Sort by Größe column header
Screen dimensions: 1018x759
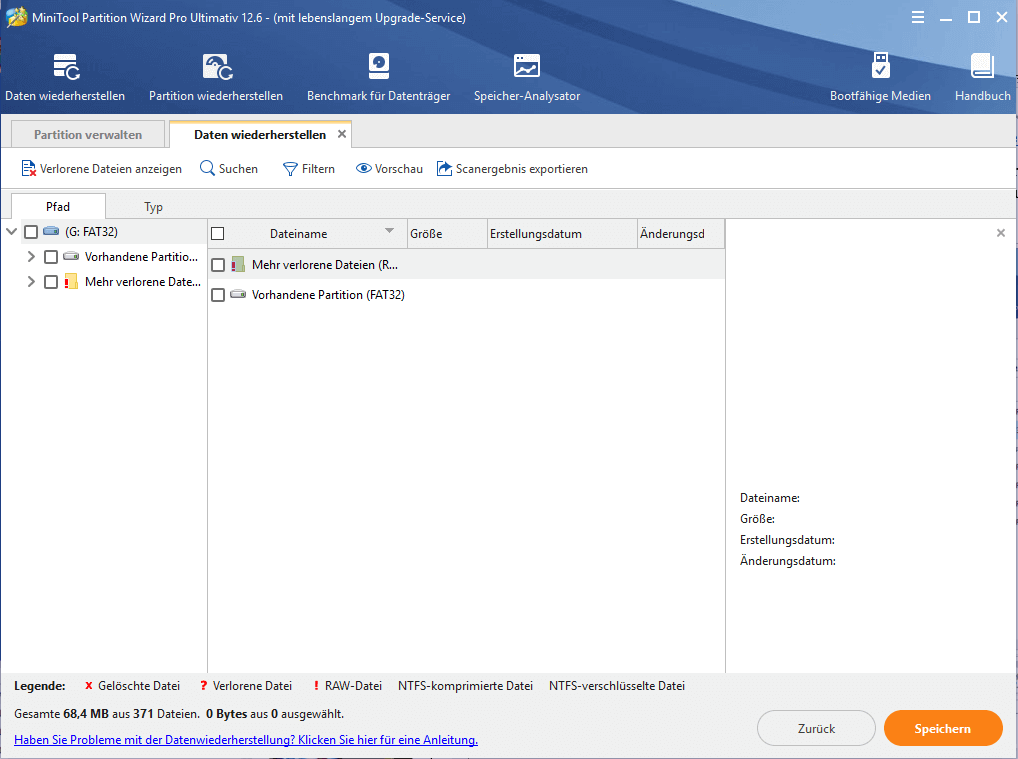(x=447, y=234)
